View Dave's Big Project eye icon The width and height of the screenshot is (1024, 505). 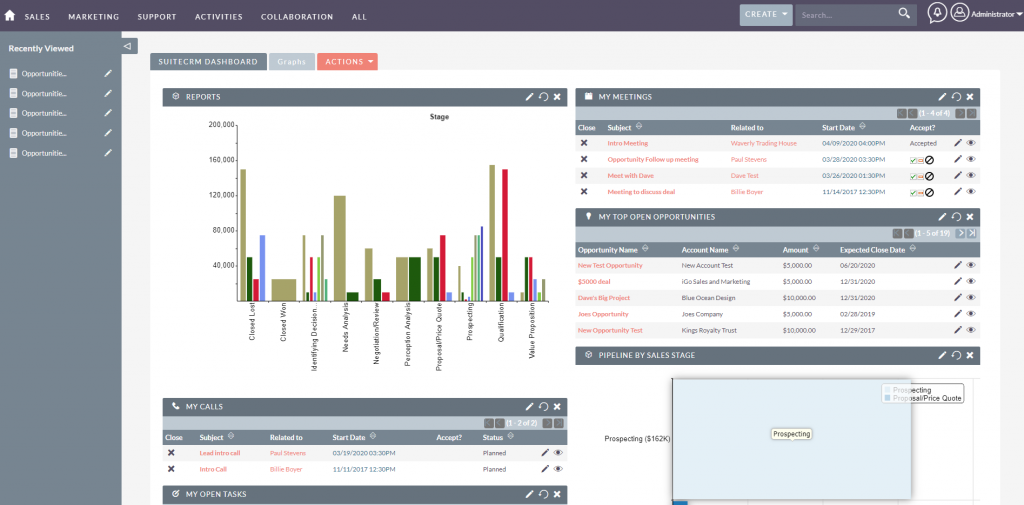point(971,298)
